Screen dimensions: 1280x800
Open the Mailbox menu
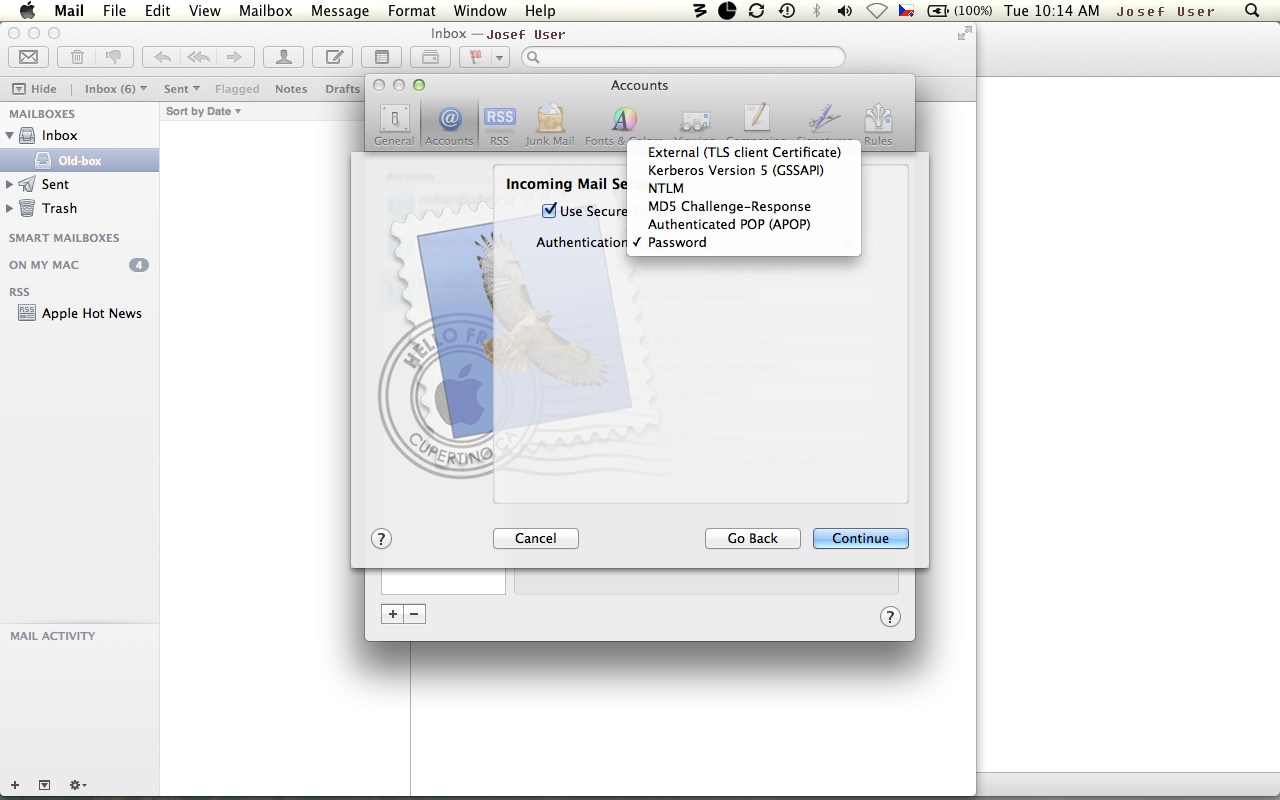click(x=266, y=11)
